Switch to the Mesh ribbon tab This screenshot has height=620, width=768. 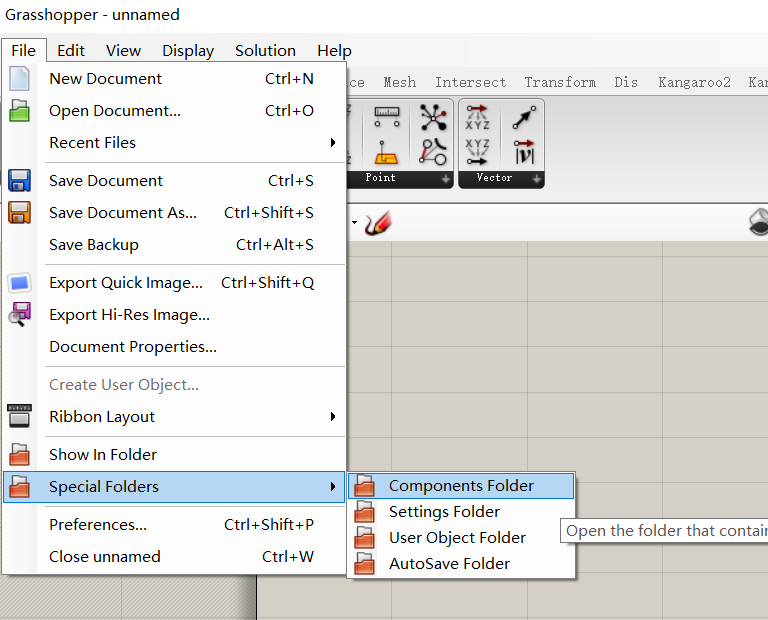(x=400, y=82)
